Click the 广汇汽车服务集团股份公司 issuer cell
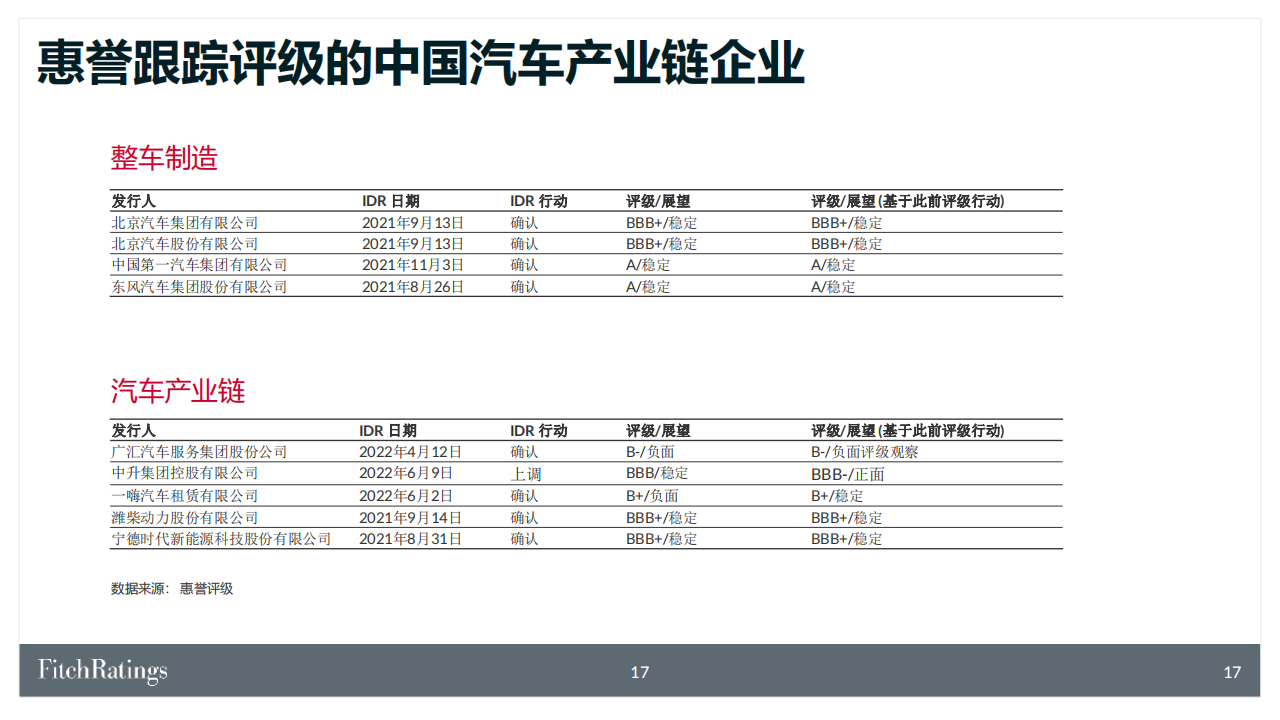The width and height of the screenshot is (1280, 720). pyautogui.click(x=199, y=452)
